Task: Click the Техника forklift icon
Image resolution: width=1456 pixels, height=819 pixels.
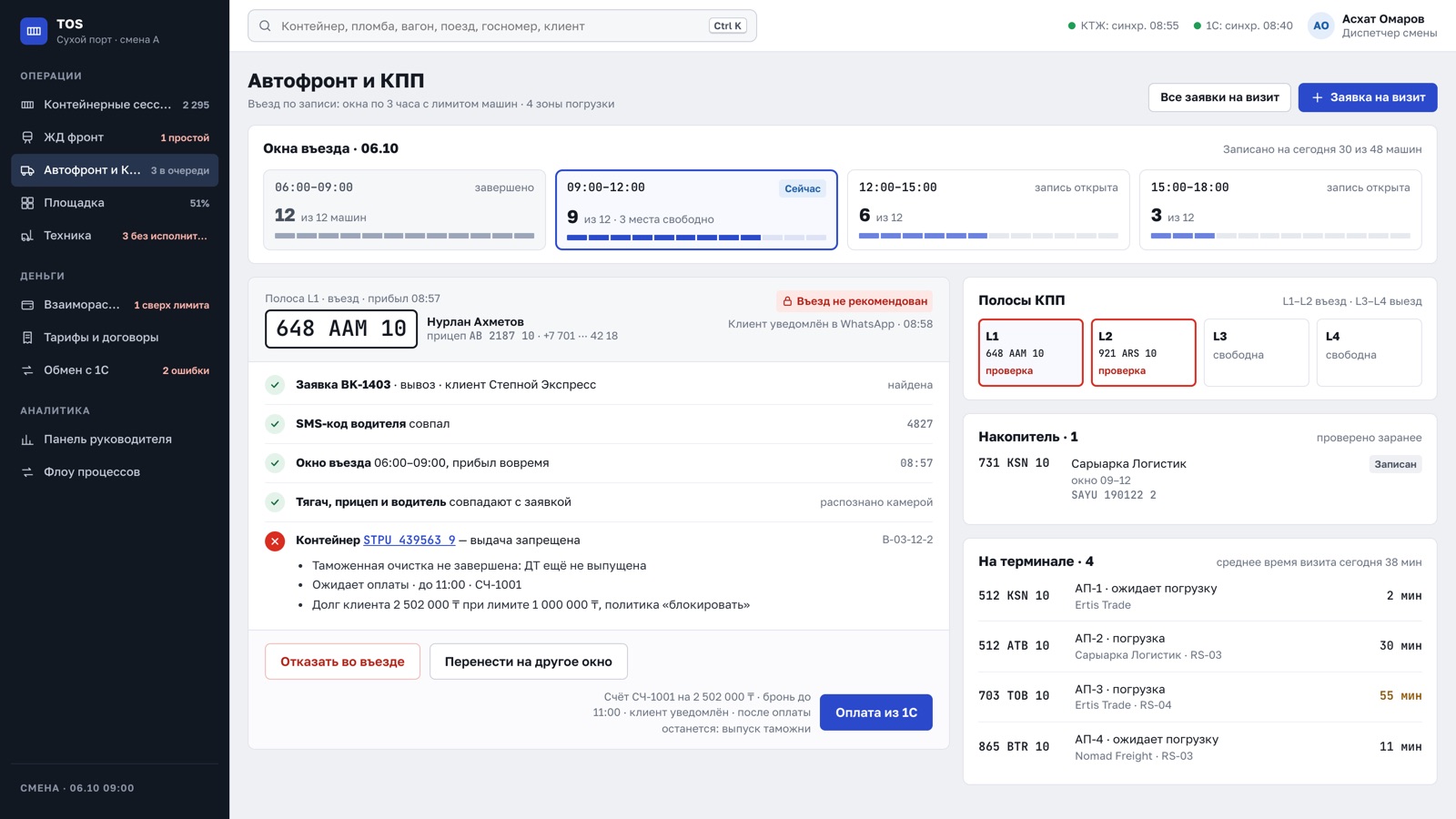Action: click(x=27, y=236)
